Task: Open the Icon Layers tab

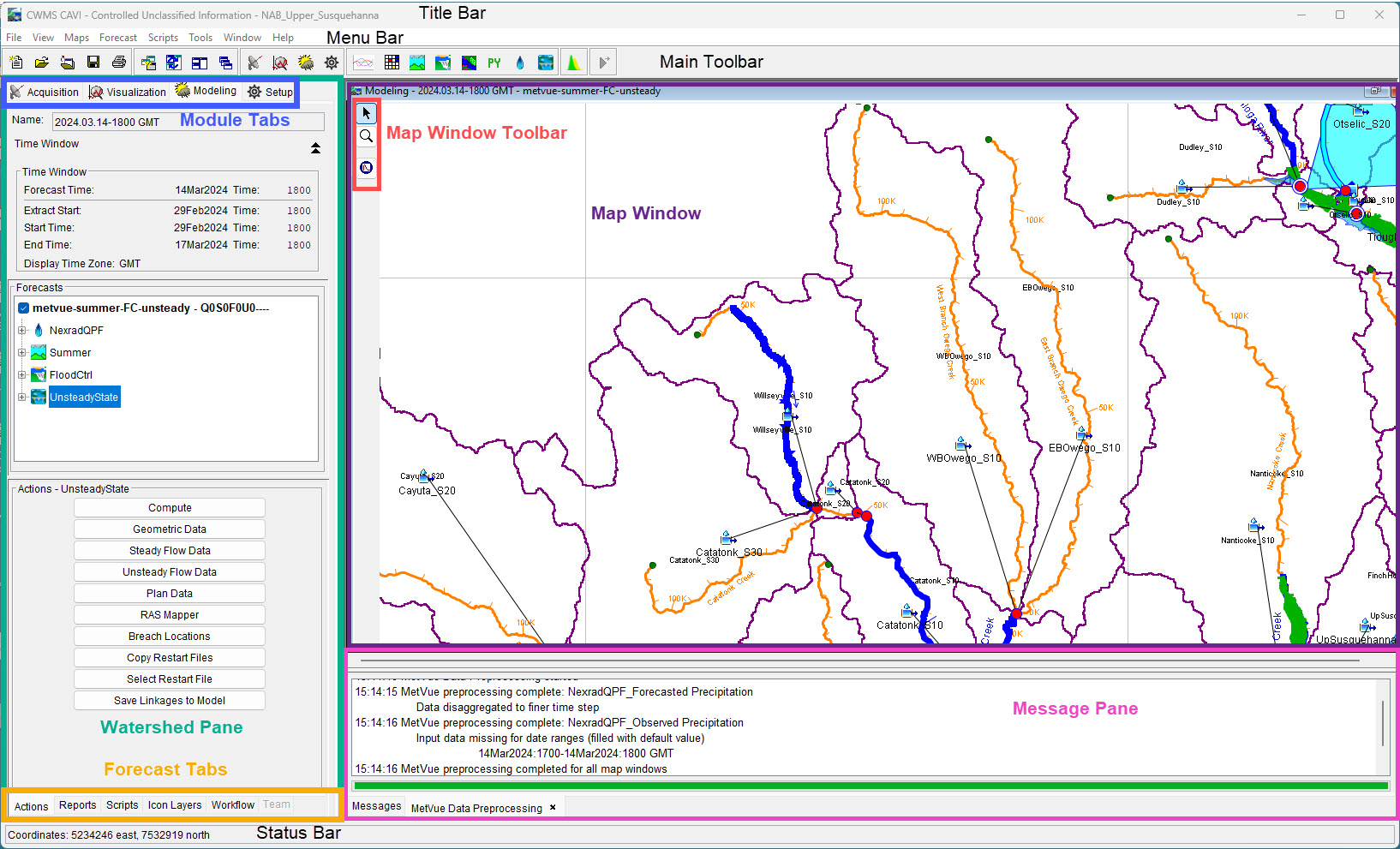Action: point(175,805)
